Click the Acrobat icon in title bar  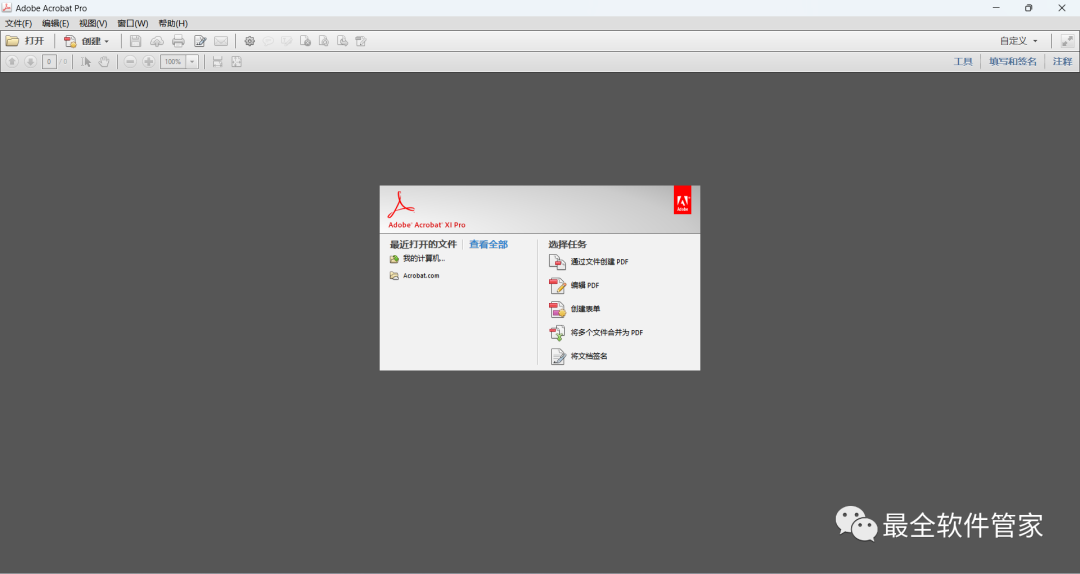click(x=7, y=8)
